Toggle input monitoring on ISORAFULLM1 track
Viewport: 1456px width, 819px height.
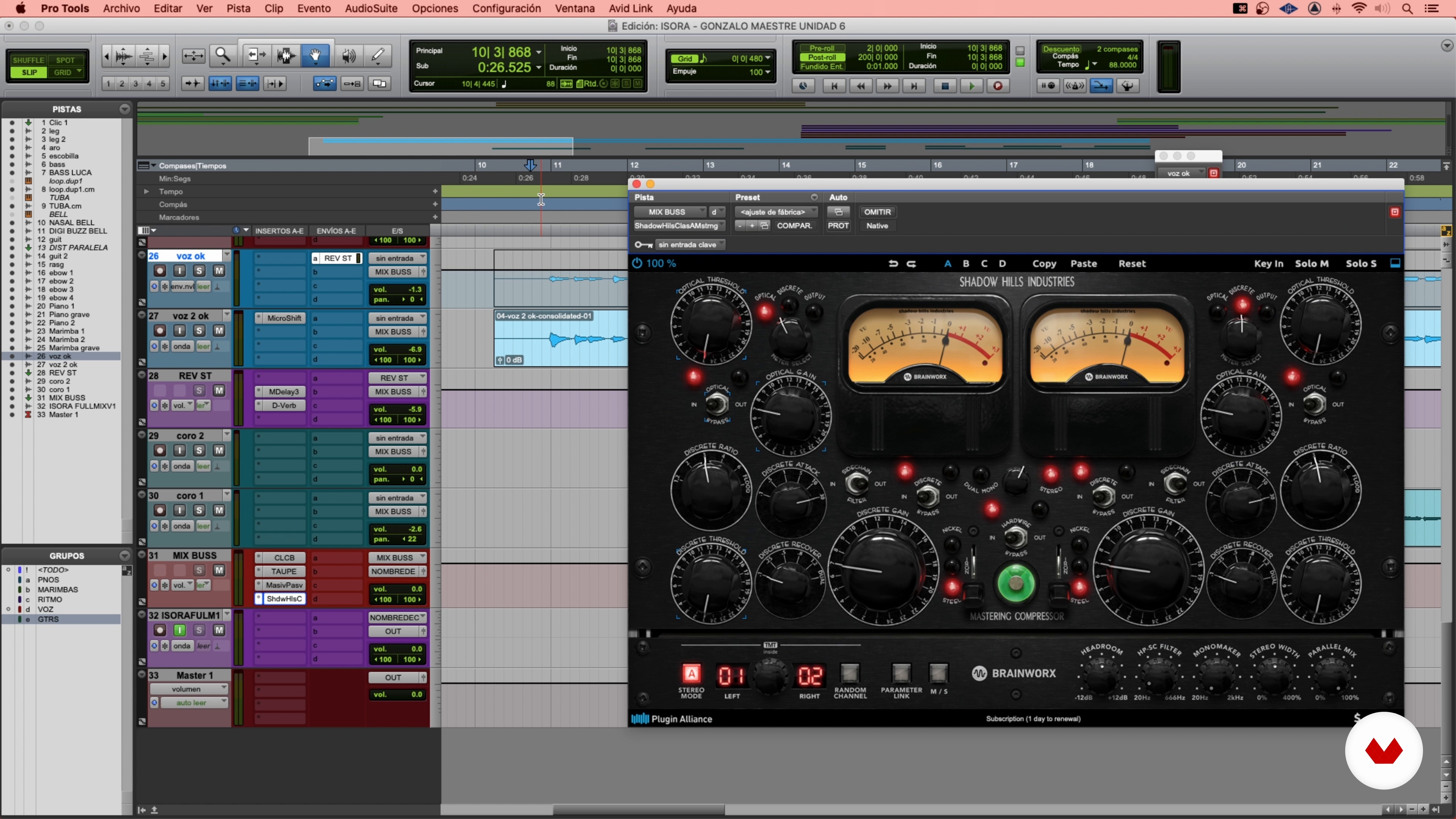pyautogui.click(x=180, y=630)
